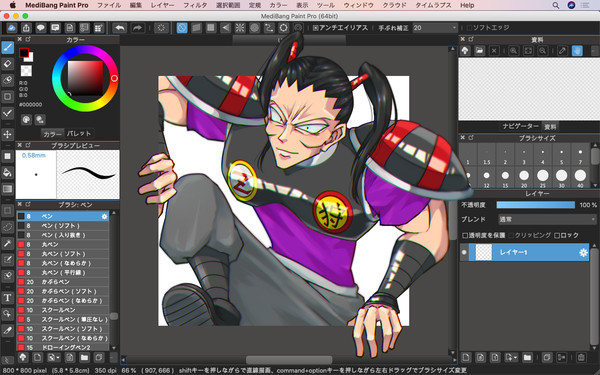Viewport: 600px width, 375px height.
Task: Enable the ソフトエッジ checkbox
Action: (469, 28)
